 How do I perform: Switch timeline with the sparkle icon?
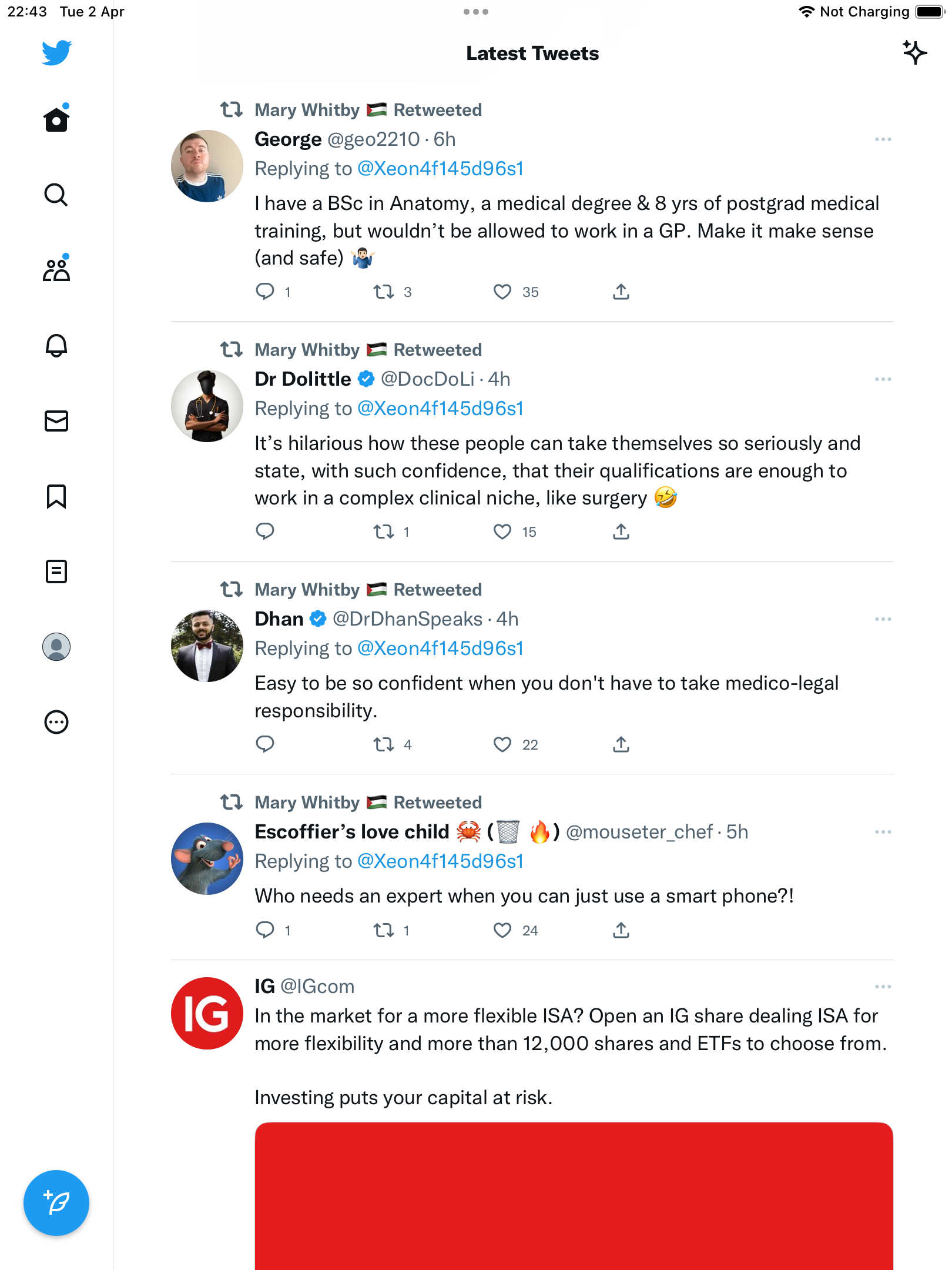[914, 53]
